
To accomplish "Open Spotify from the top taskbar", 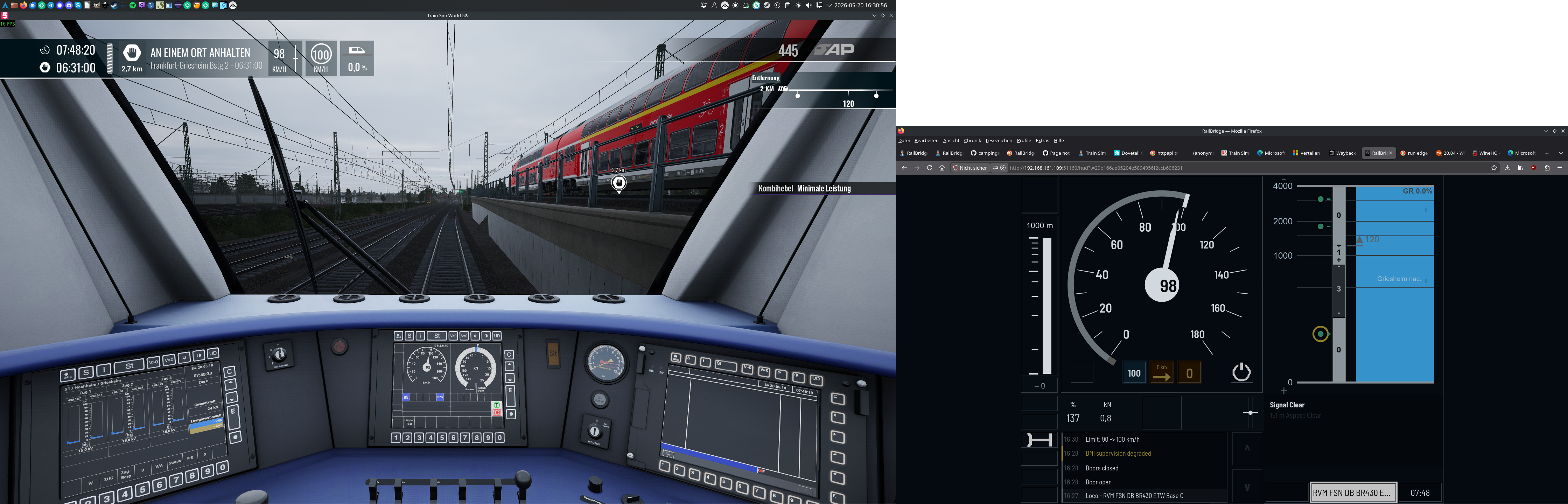I will (133, 6).
